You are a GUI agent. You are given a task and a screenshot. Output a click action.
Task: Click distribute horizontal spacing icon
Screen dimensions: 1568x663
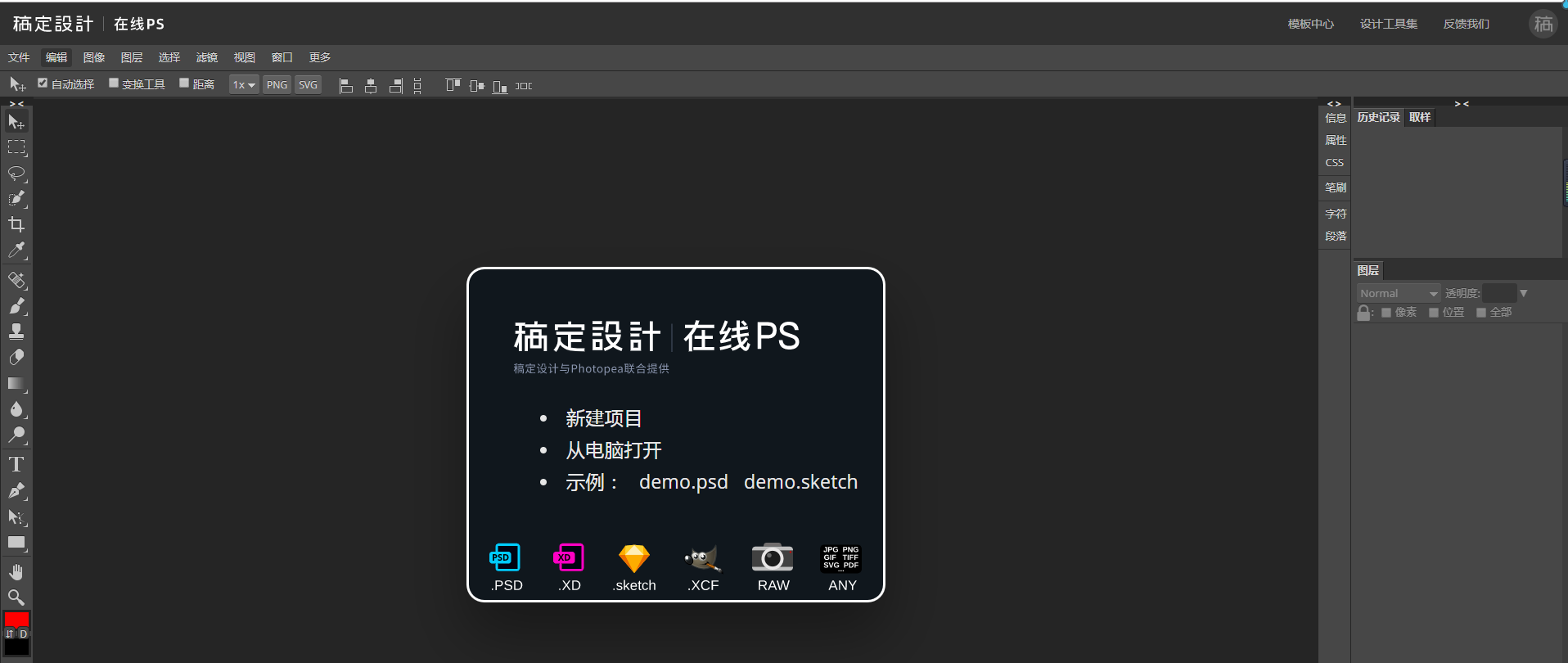pos(524,85)
